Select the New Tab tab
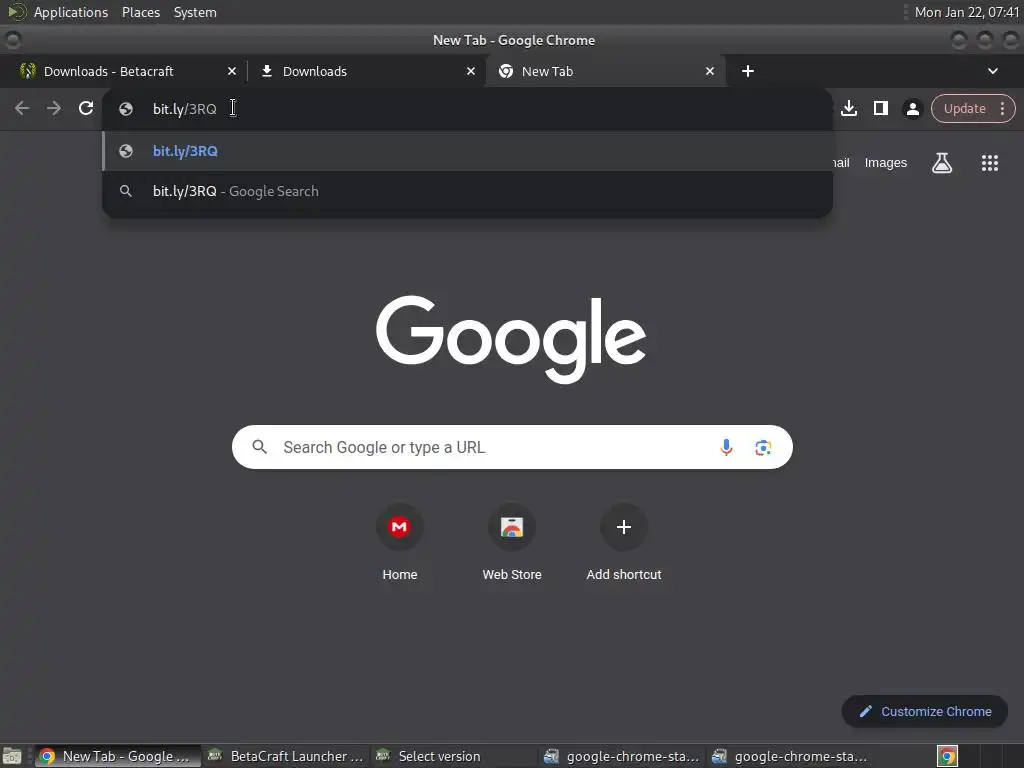Image resolution: width=1024 pixels, height=768 pixels. point(605,71)
